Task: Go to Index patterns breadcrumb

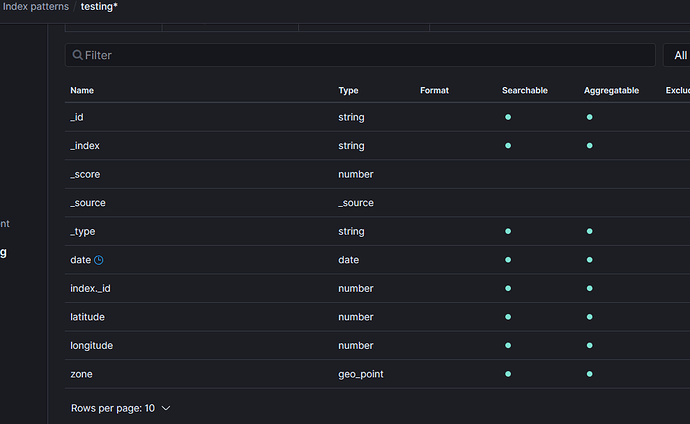Action: pyautogui.click(x=34, y=7)
